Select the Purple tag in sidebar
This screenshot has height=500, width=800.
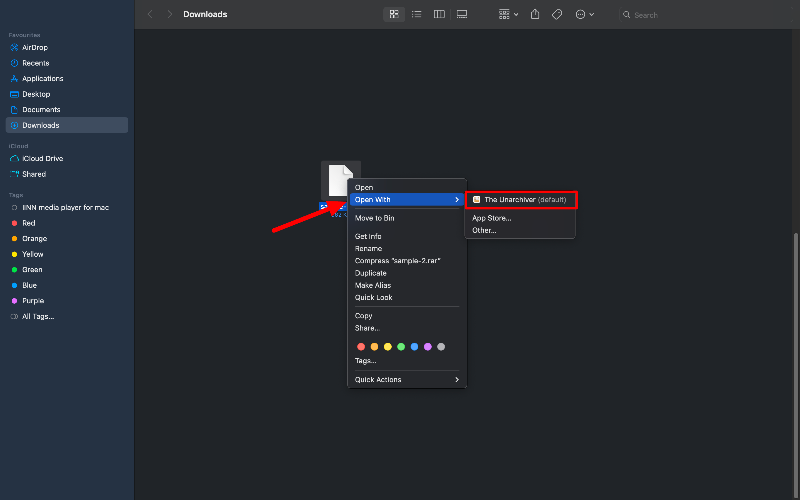(67, 301)
